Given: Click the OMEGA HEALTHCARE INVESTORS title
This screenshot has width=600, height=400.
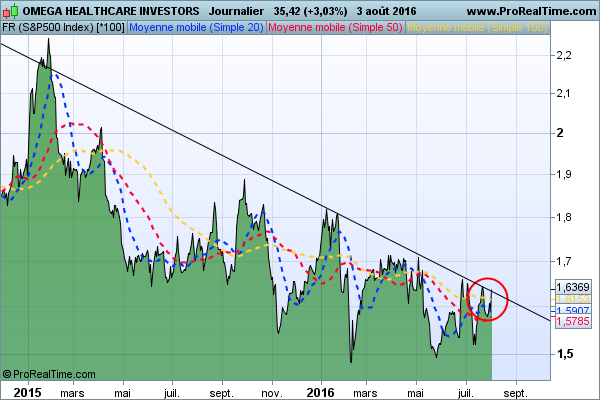Looking at the screenshot, I should (x=111, y=11).
